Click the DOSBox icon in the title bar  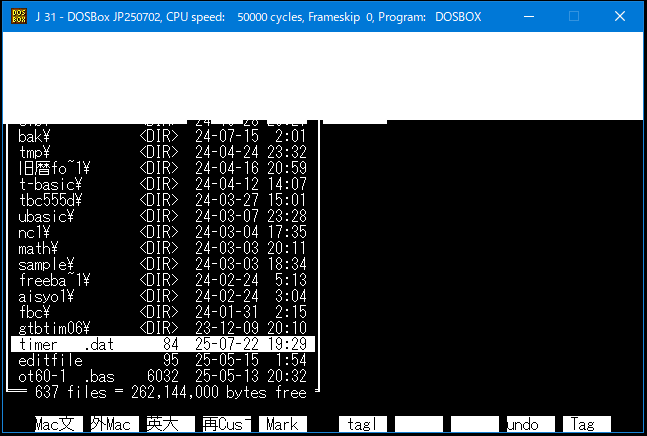[18, 17]
